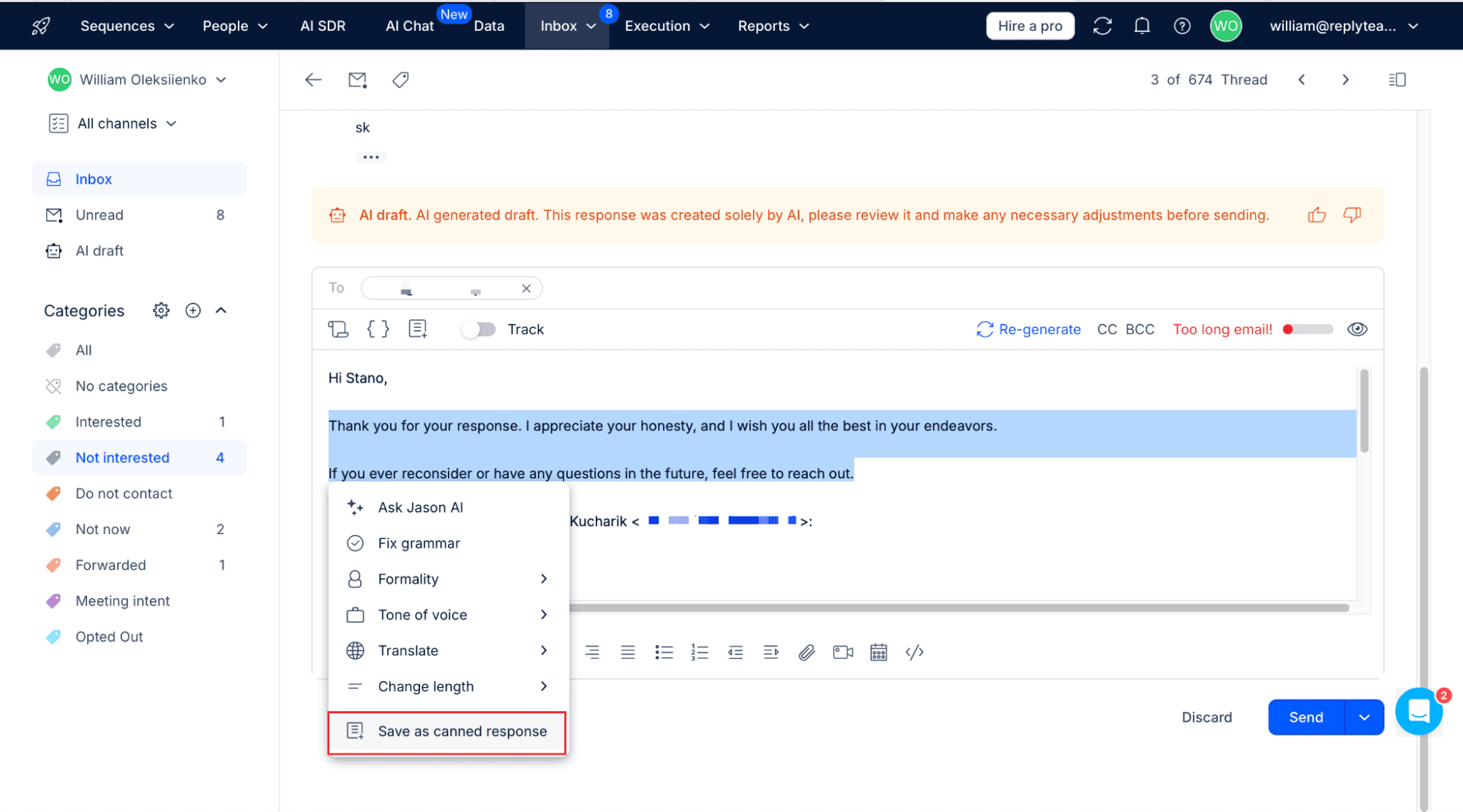Click the Send email button
Viewport: 1463px width, 812px height.
click(x=1305, y=717)
